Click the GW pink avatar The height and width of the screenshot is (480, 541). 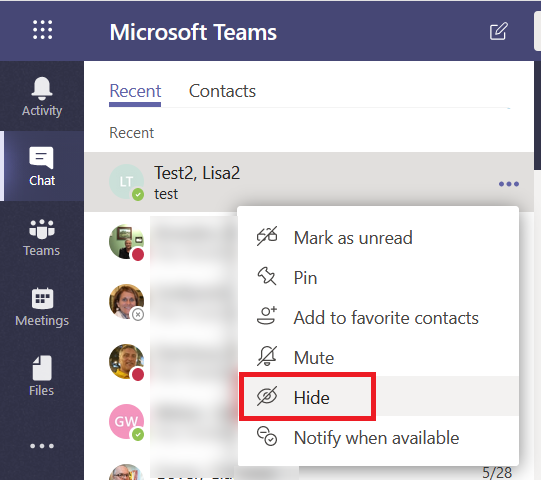(126, 421)
